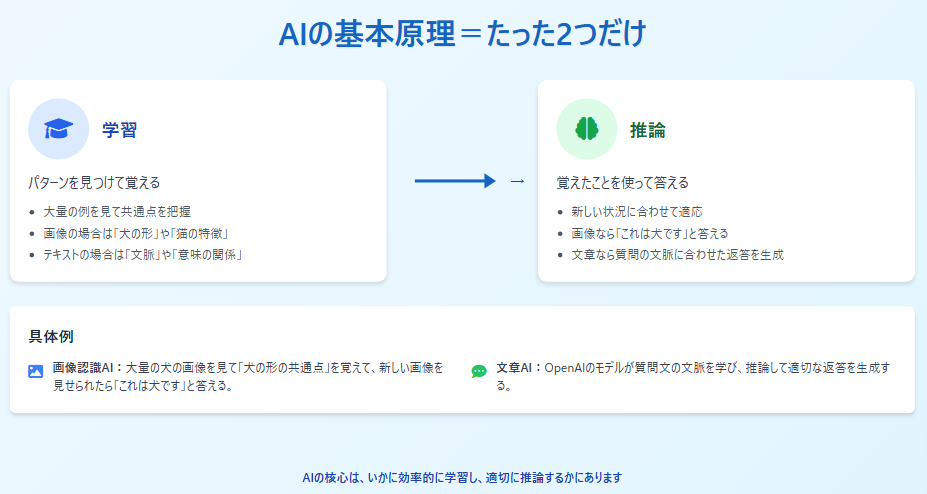Click the bold 画像認識AI label

click(85, 368)
